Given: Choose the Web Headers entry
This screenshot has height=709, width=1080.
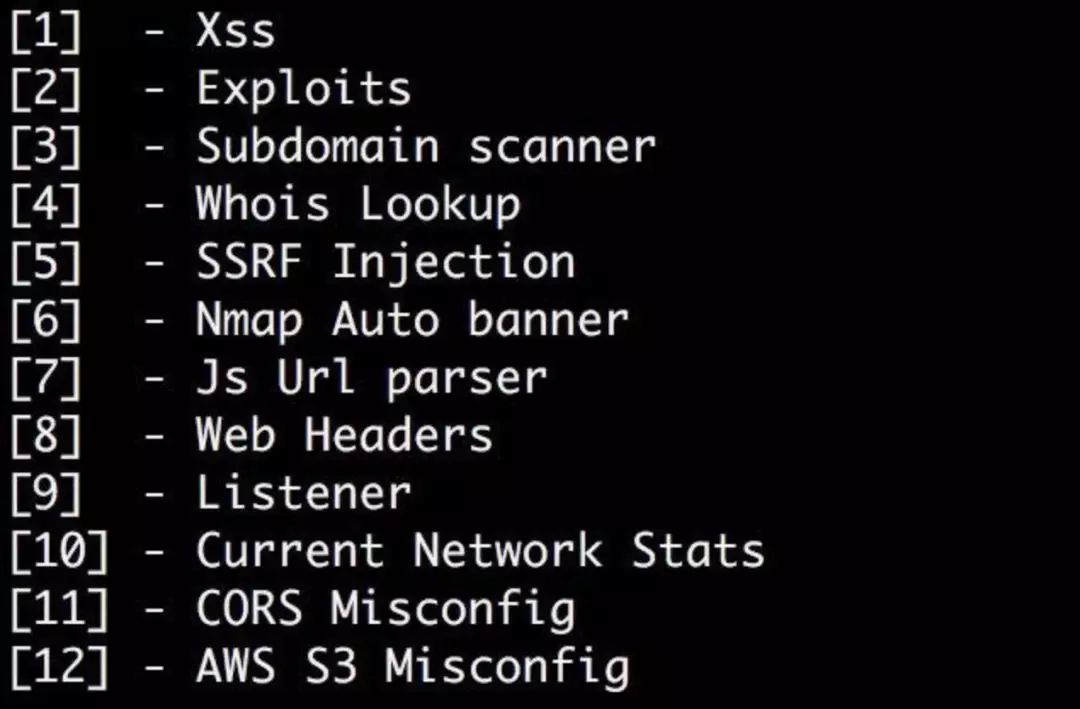Looking at the screenshot, I should point(344,436).
